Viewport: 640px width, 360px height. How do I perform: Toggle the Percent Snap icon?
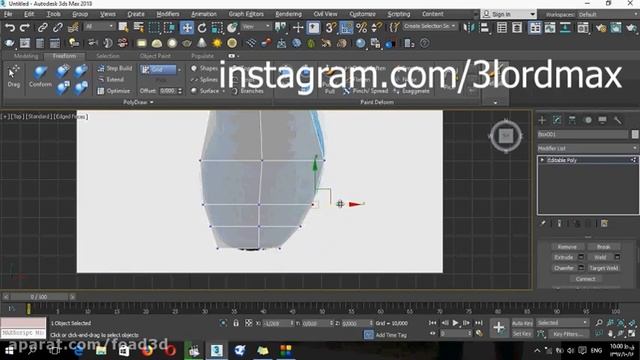click(x=362, y=28)
